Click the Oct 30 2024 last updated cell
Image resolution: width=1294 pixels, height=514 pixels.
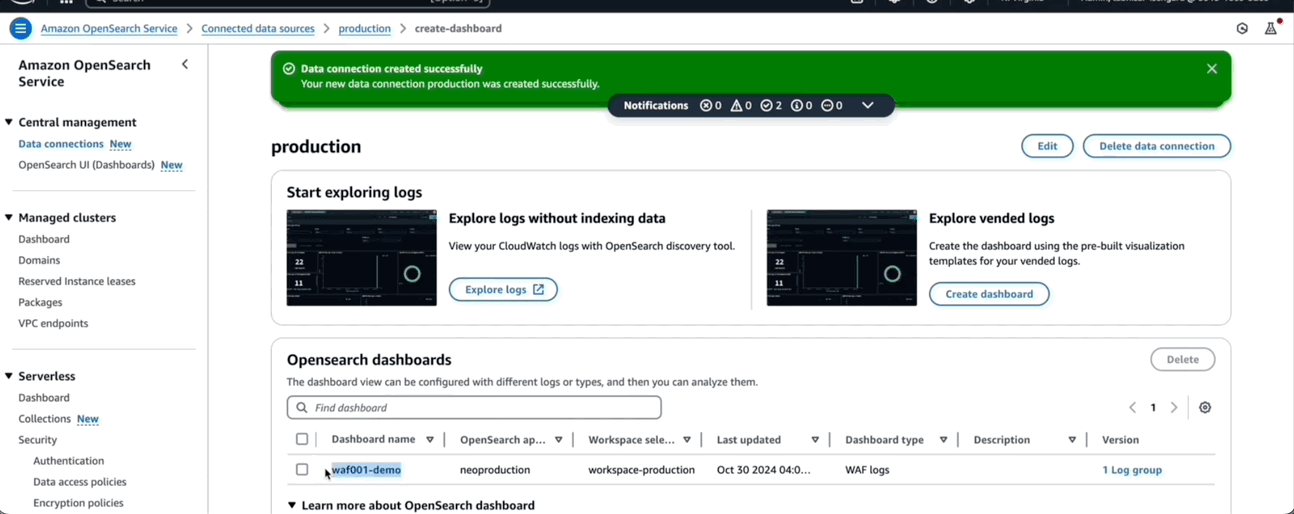point(764,470)
